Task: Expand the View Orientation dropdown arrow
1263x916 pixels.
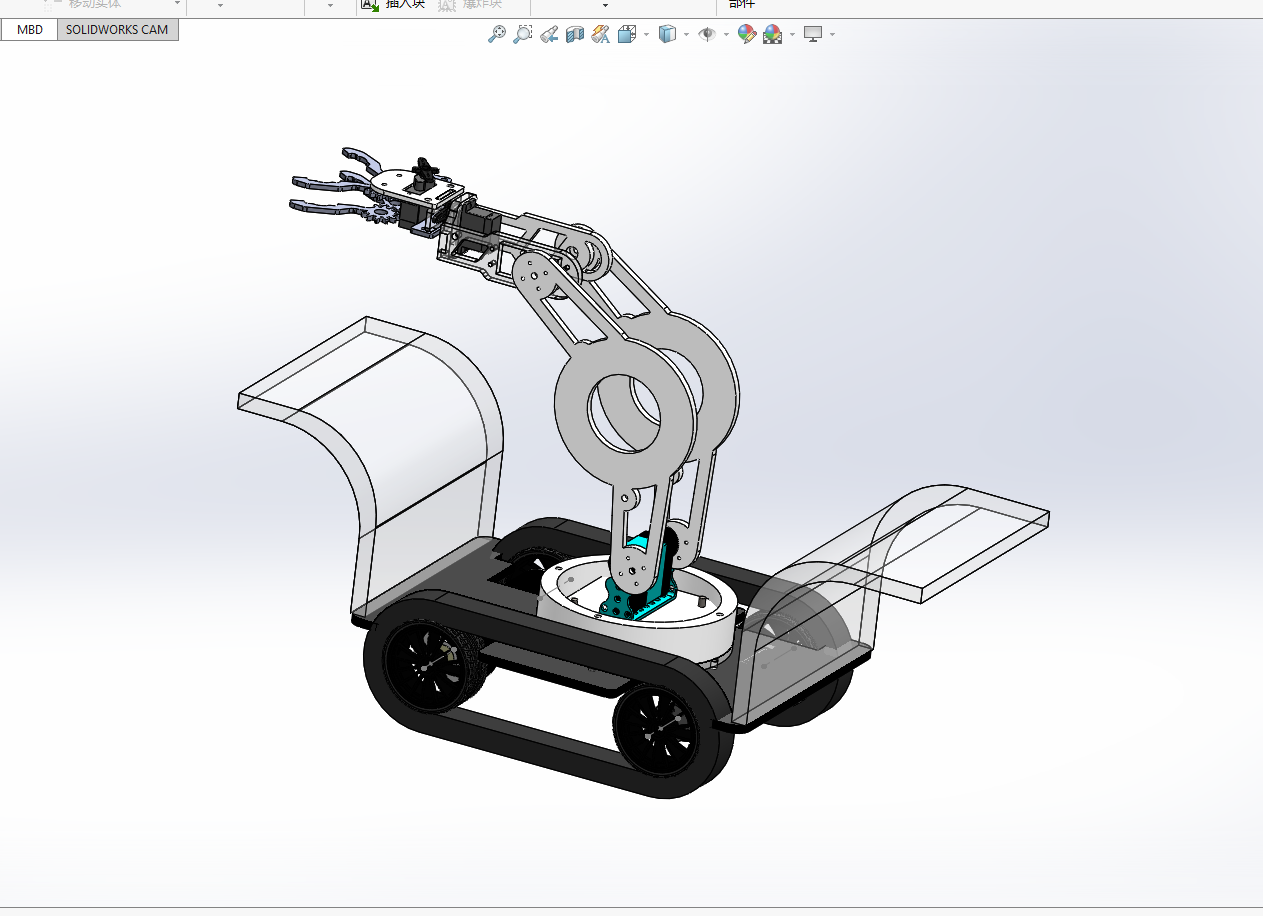Action: click(x=646, y=34)
